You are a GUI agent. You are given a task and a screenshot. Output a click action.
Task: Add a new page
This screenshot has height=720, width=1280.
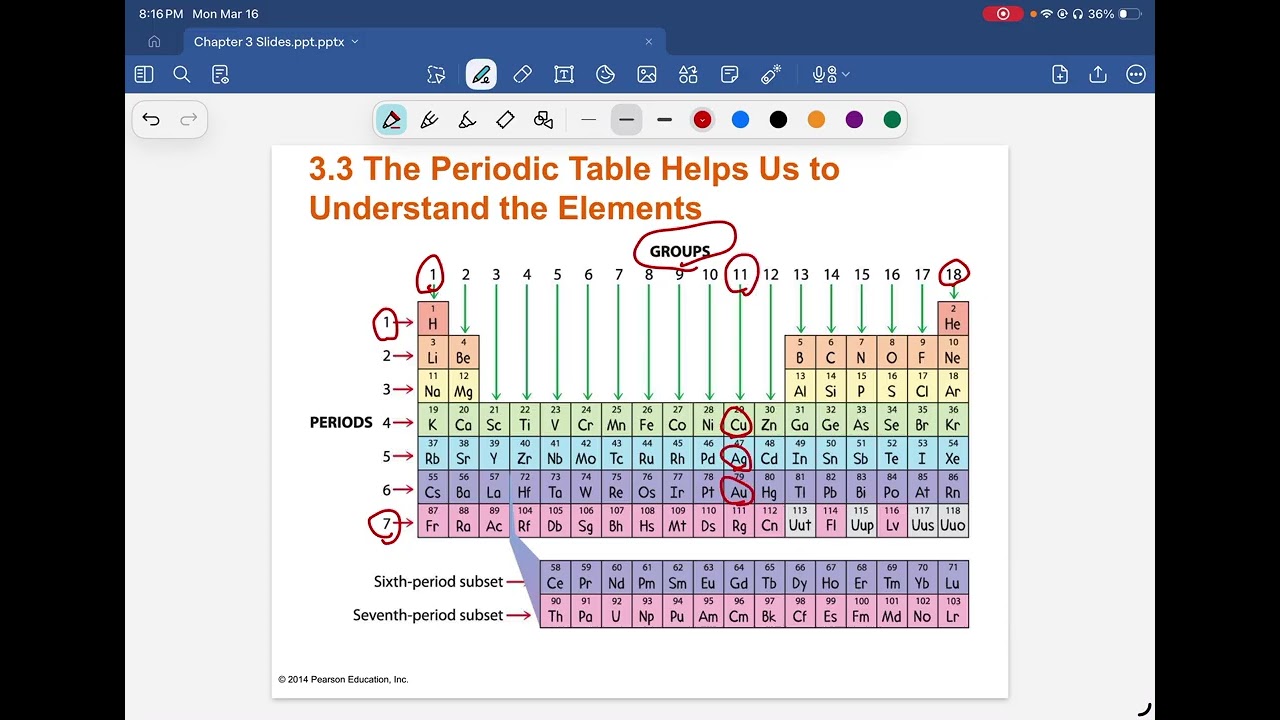[x=1060, y=74]
